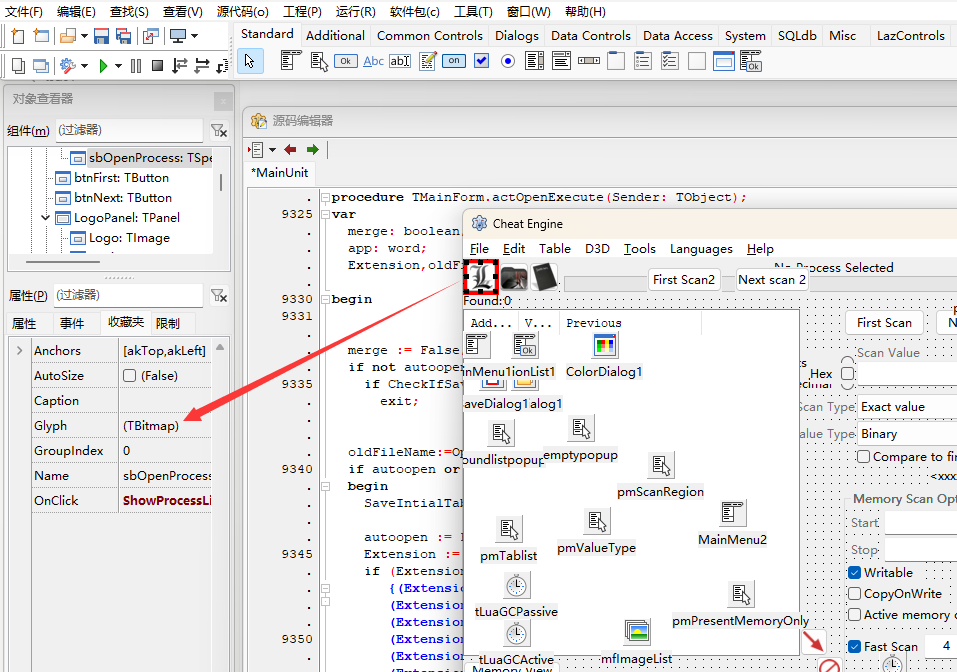Click the green Run button
957x672 pixels.
[x=102, y=66]
